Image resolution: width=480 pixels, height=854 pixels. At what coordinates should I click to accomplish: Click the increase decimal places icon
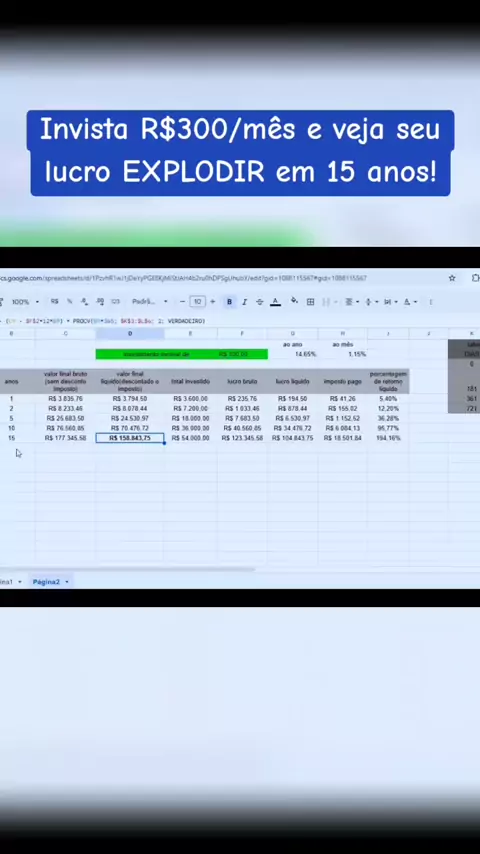100,302
